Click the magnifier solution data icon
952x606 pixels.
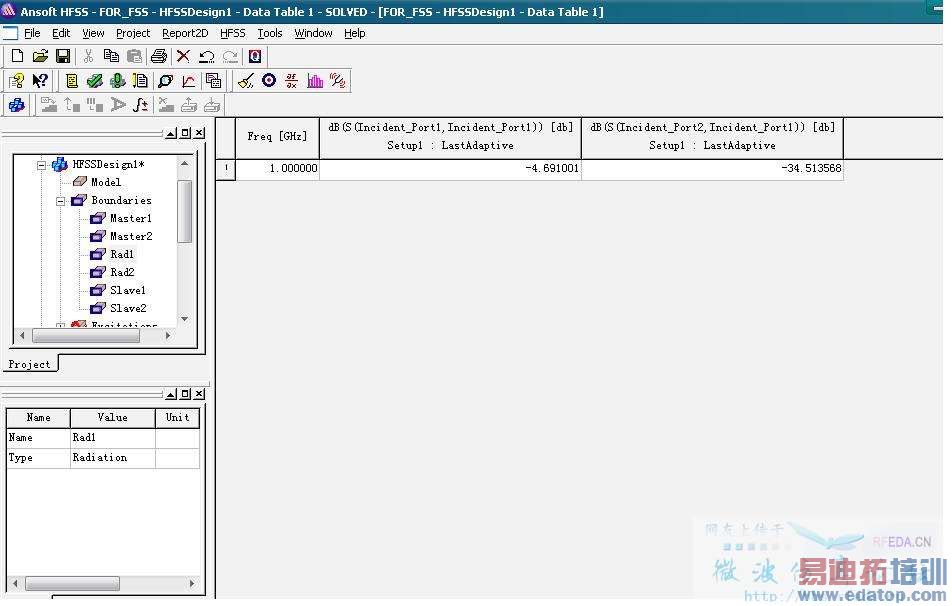(165, 81)
